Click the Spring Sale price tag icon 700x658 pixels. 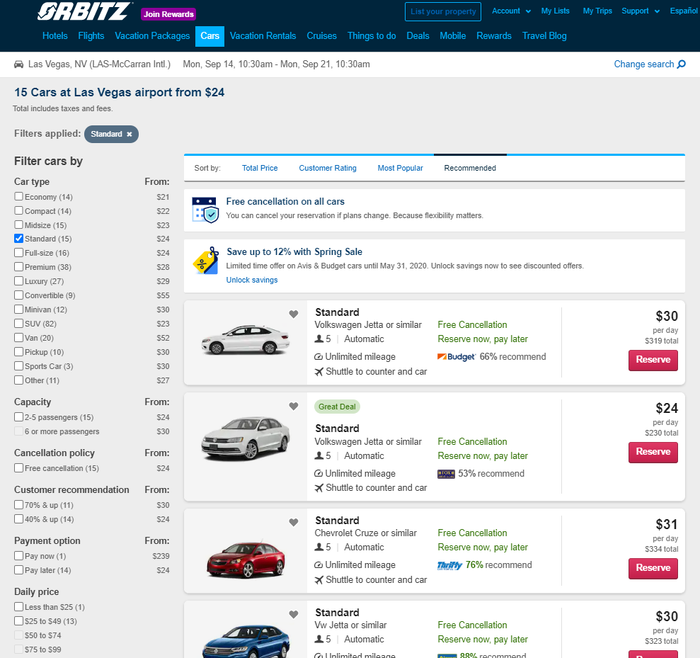tap(206, 261)
